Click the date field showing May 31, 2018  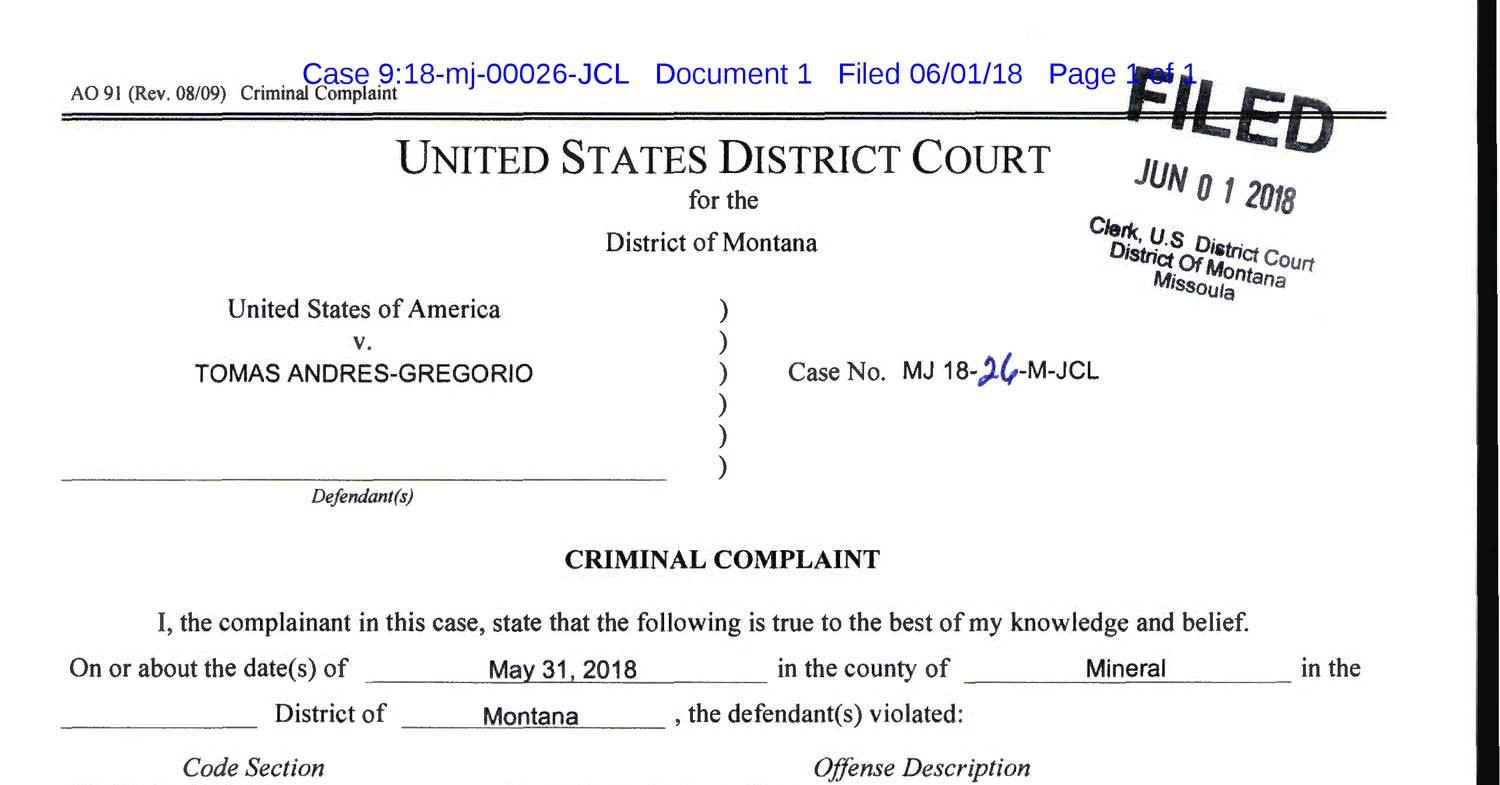click(x=562, y=669)
